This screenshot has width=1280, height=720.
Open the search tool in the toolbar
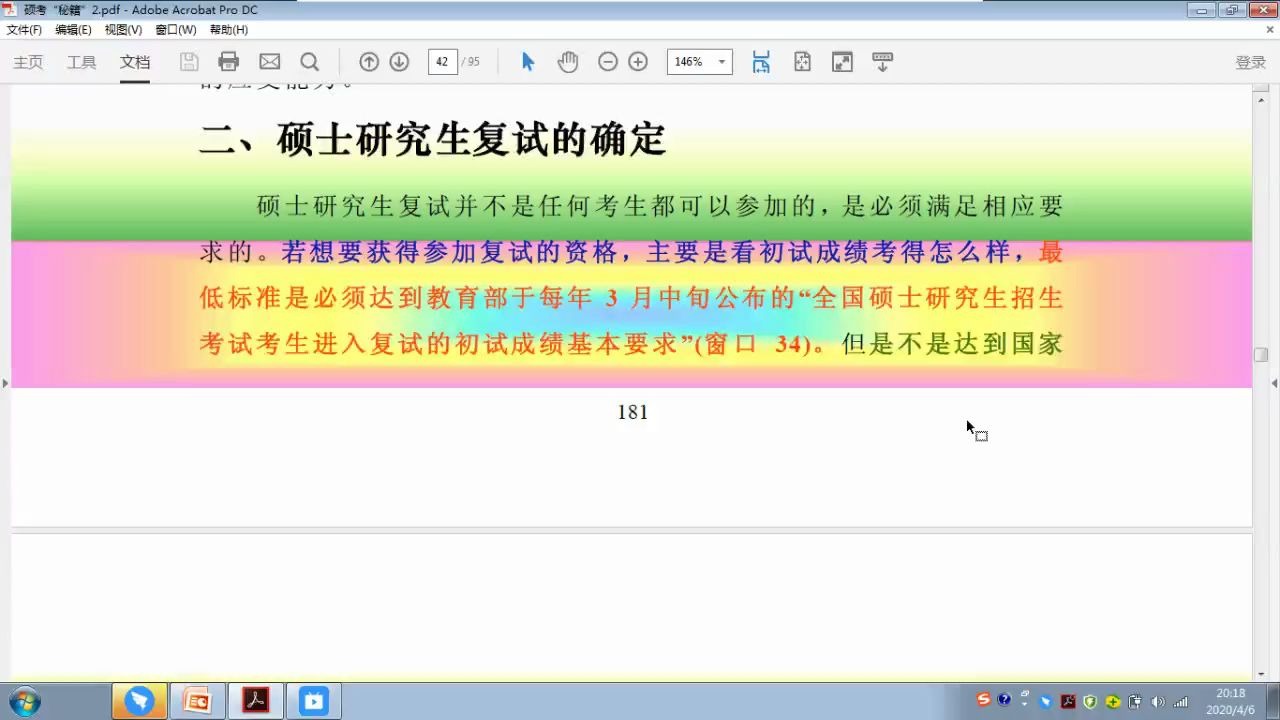coord(310,61)
